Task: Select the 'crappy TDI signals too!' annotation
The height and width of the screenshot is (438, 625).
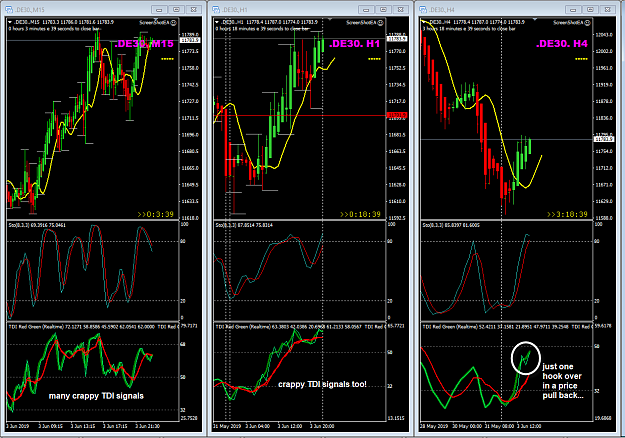Action: pyautogui.click(x=322, y=384)
